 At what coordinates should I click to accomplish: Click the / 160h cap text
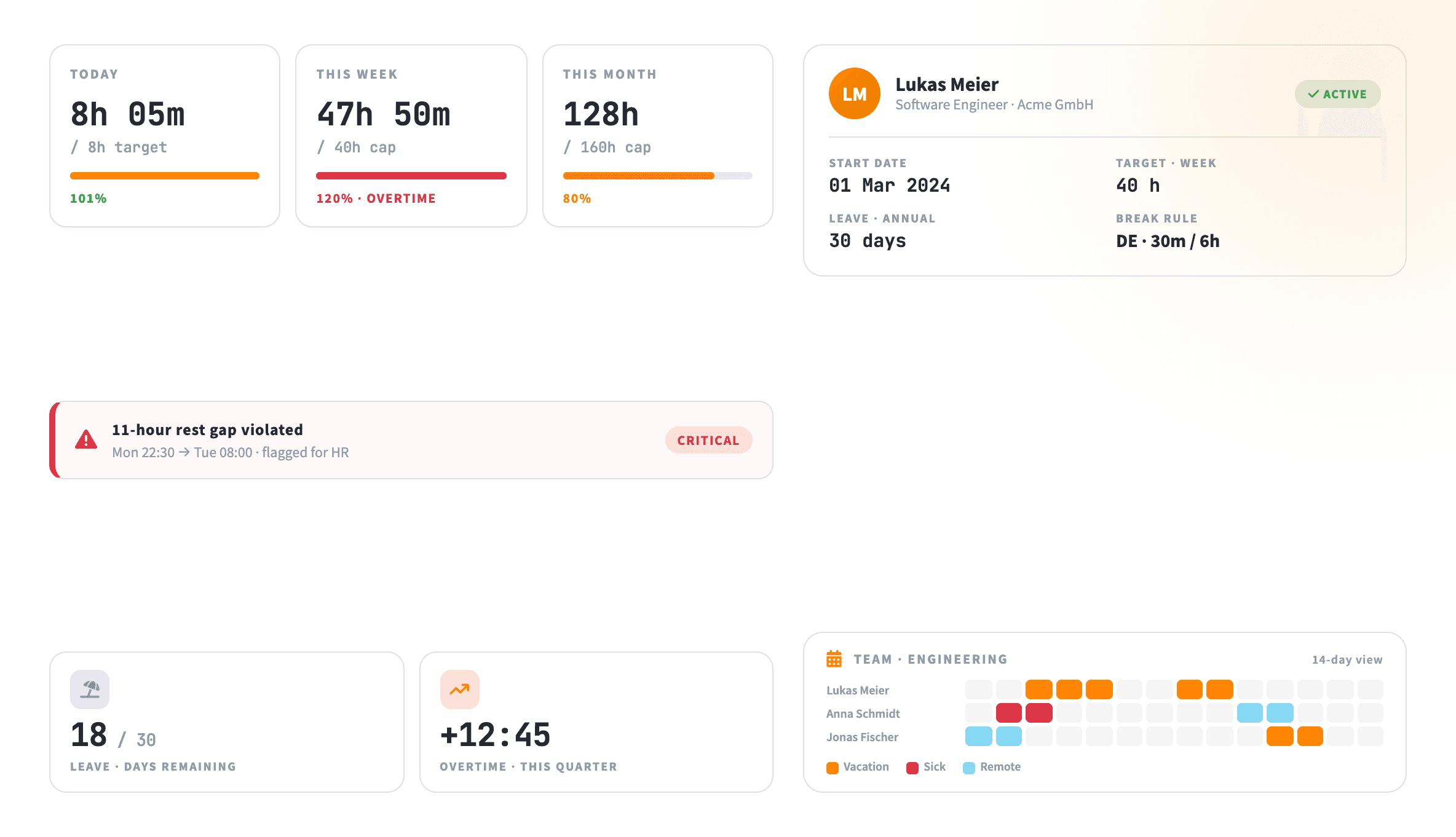click(x=607, y=147)
